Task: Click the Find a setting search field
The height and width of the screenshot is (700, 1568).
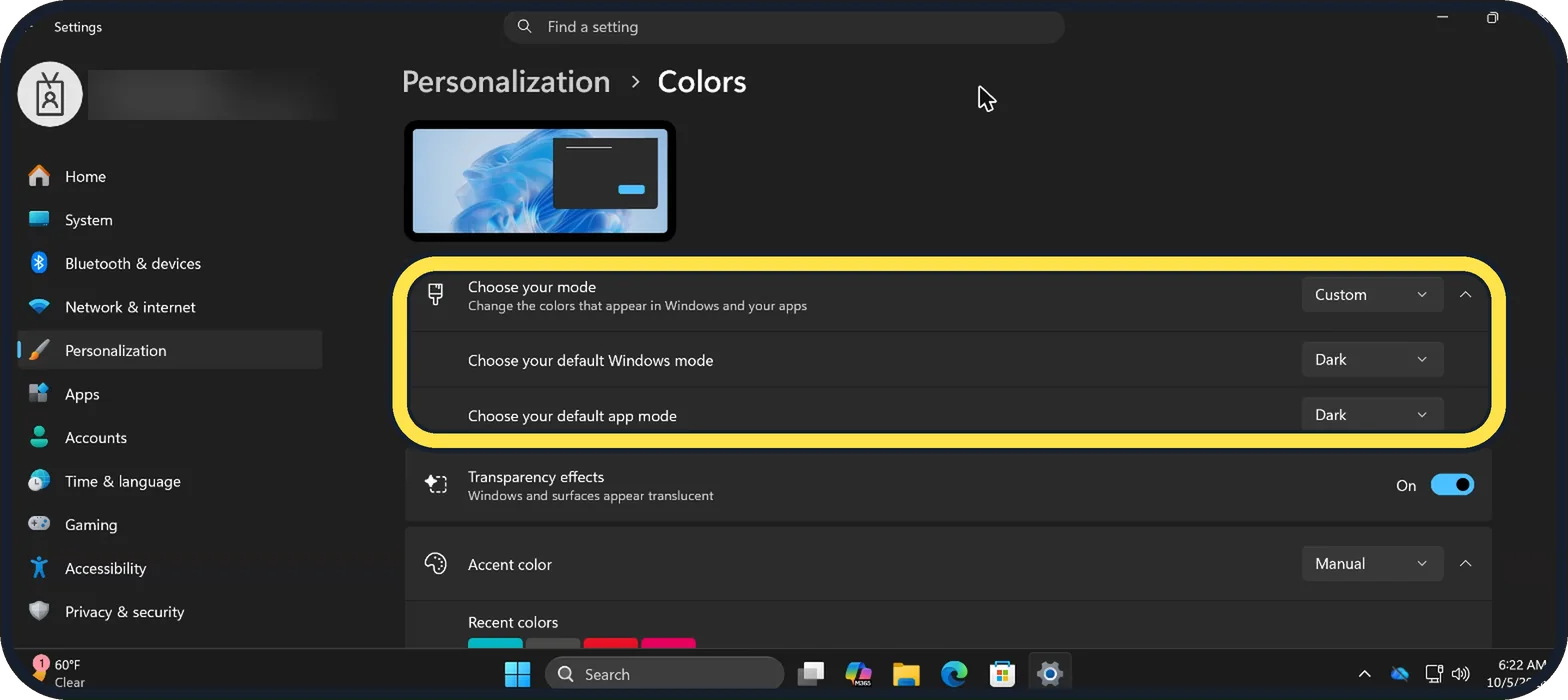Action: 784,27
